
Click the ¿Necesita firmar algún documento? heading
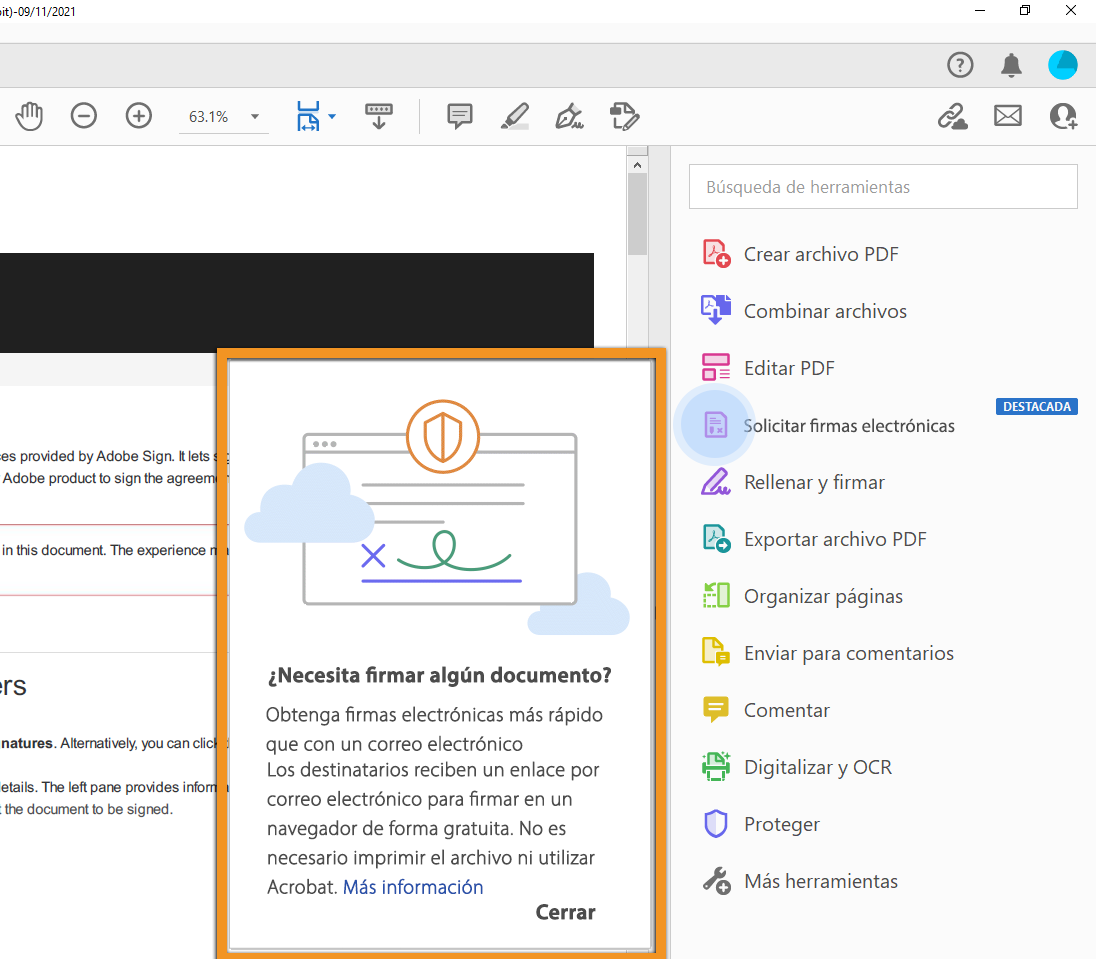[x=440, y=675]
